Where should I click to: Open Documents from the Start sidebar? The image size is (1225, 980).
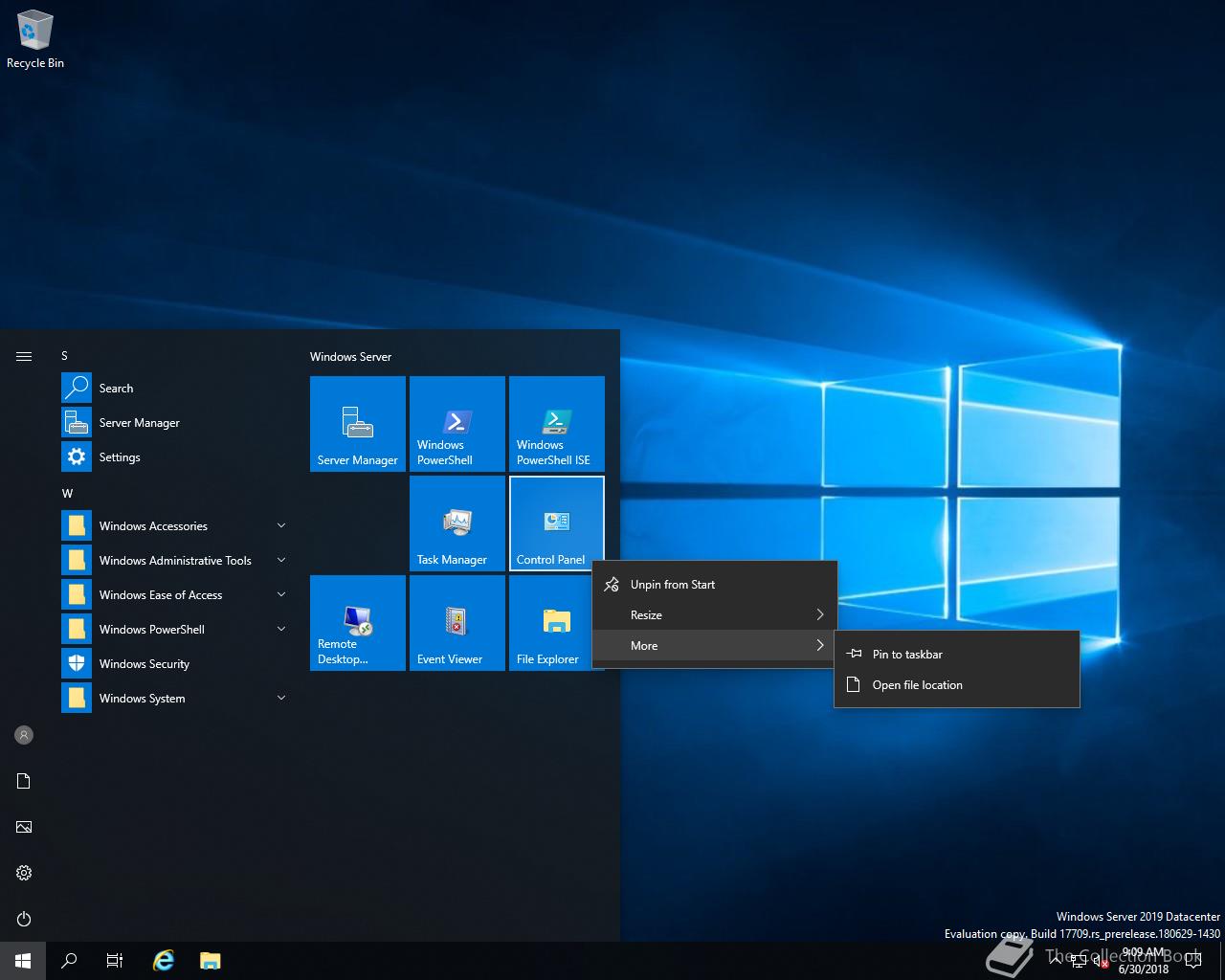click(x=24, y=781)
